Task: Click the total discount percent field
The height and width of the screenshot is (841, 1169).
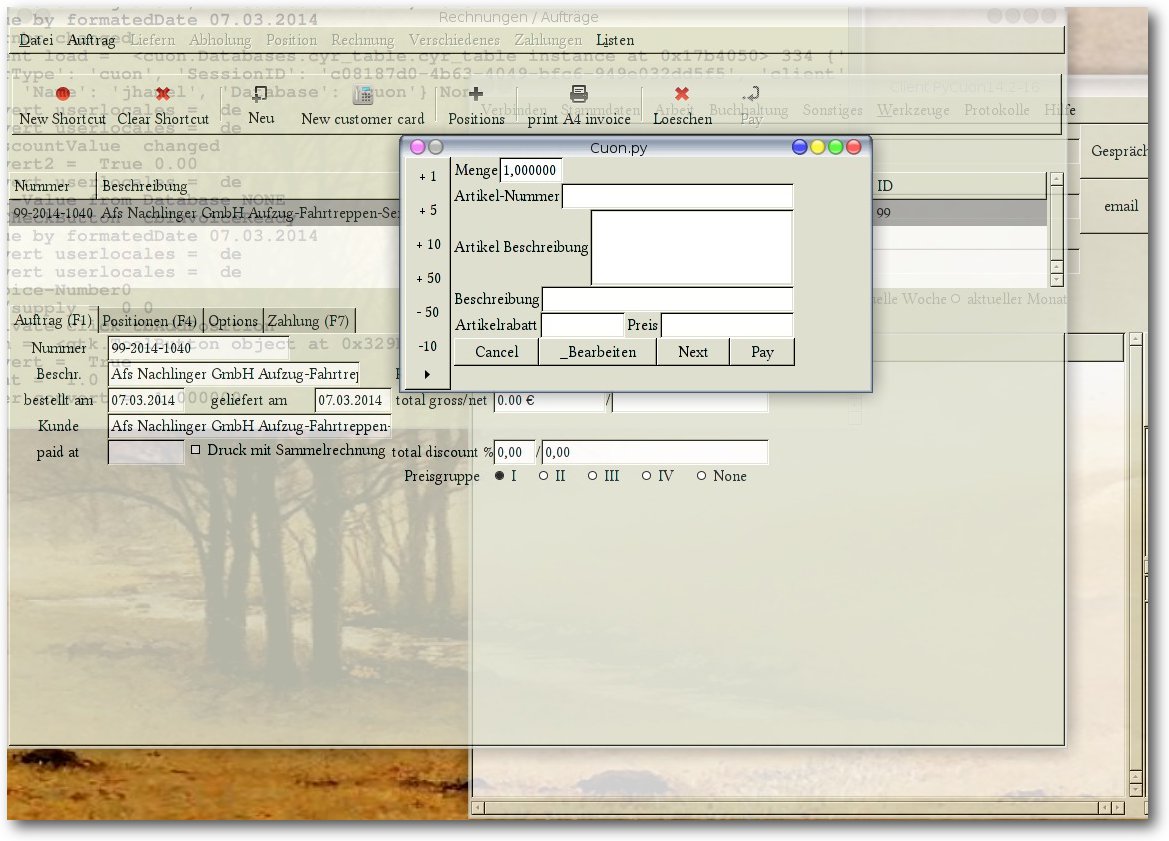Action: [x=514, y=452]
